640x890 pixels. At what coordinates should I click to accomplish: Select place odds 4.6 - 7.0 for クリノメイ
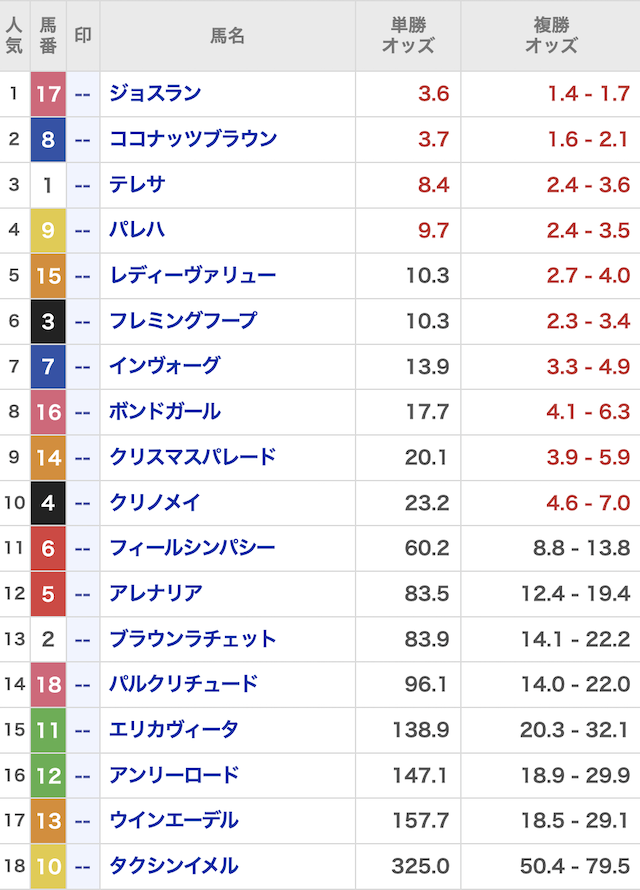pos(588,503)
